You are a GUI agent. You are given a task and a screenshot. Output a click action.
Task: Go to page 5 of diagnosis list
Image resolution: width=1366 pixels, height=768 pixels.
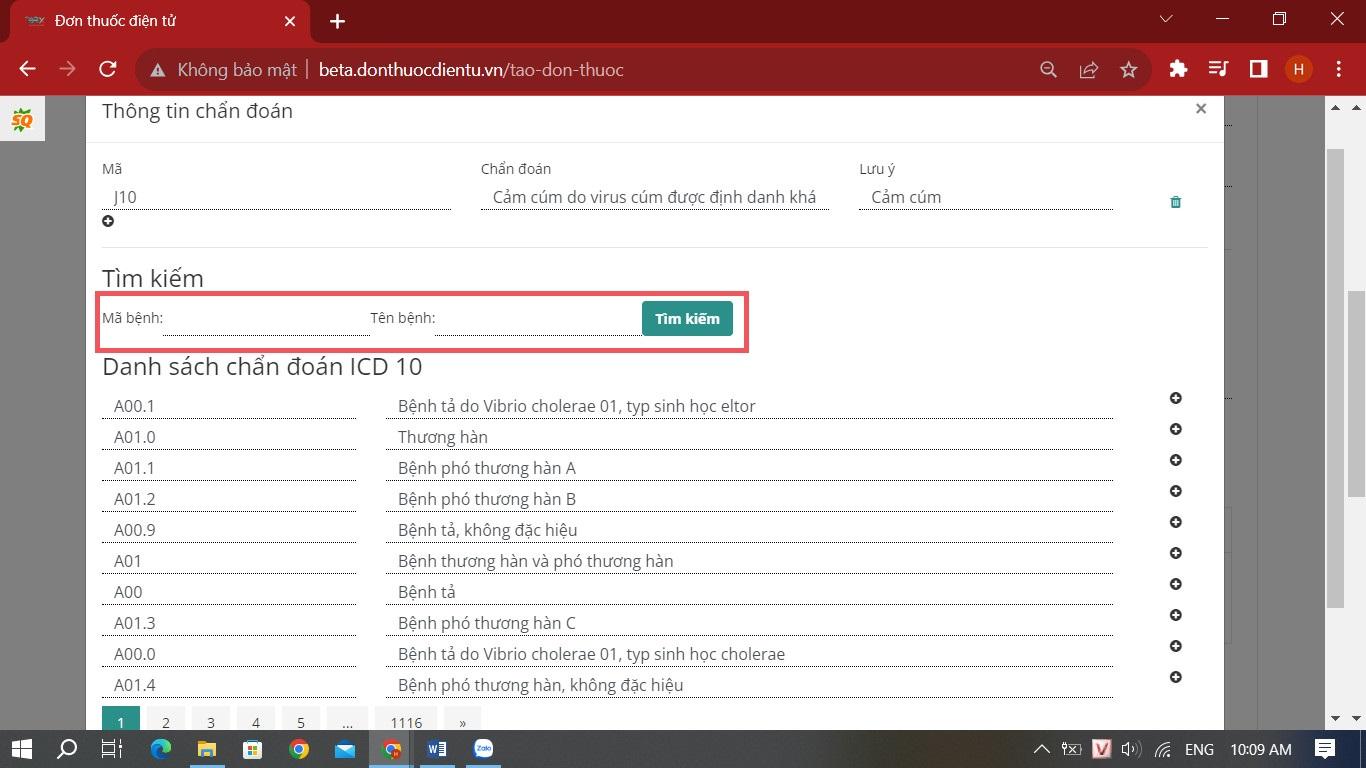pyautogui.click(x=300, y=721)
